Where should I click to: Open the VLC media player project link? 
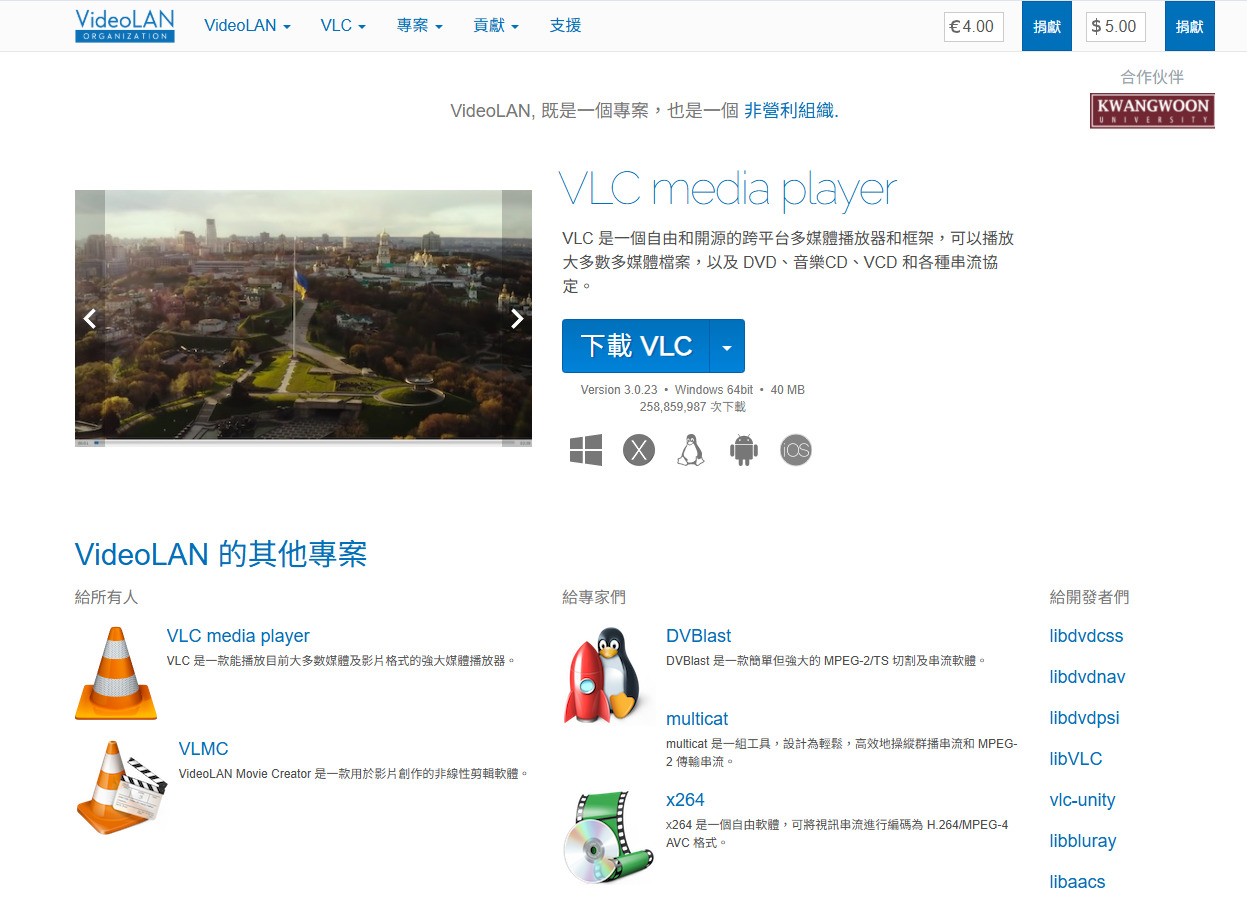[238, 636]
